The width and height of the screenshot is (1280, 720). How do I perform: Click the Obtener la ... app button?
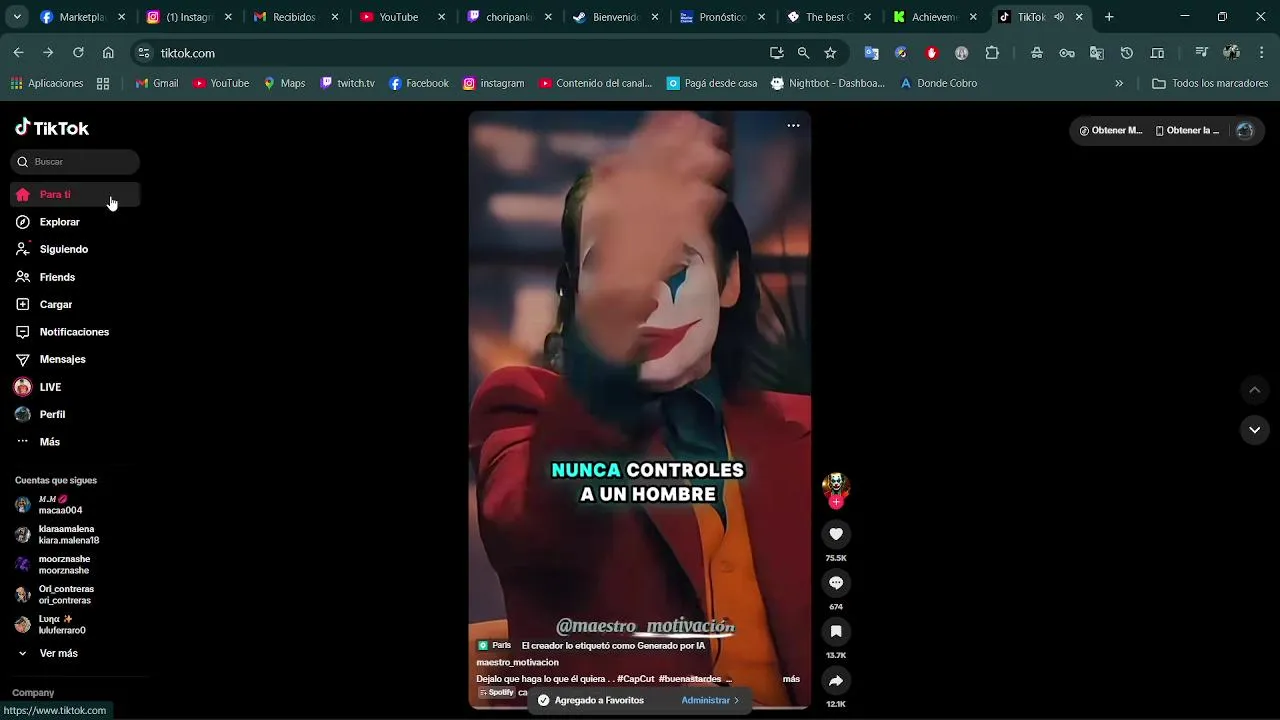point(1188,130)
